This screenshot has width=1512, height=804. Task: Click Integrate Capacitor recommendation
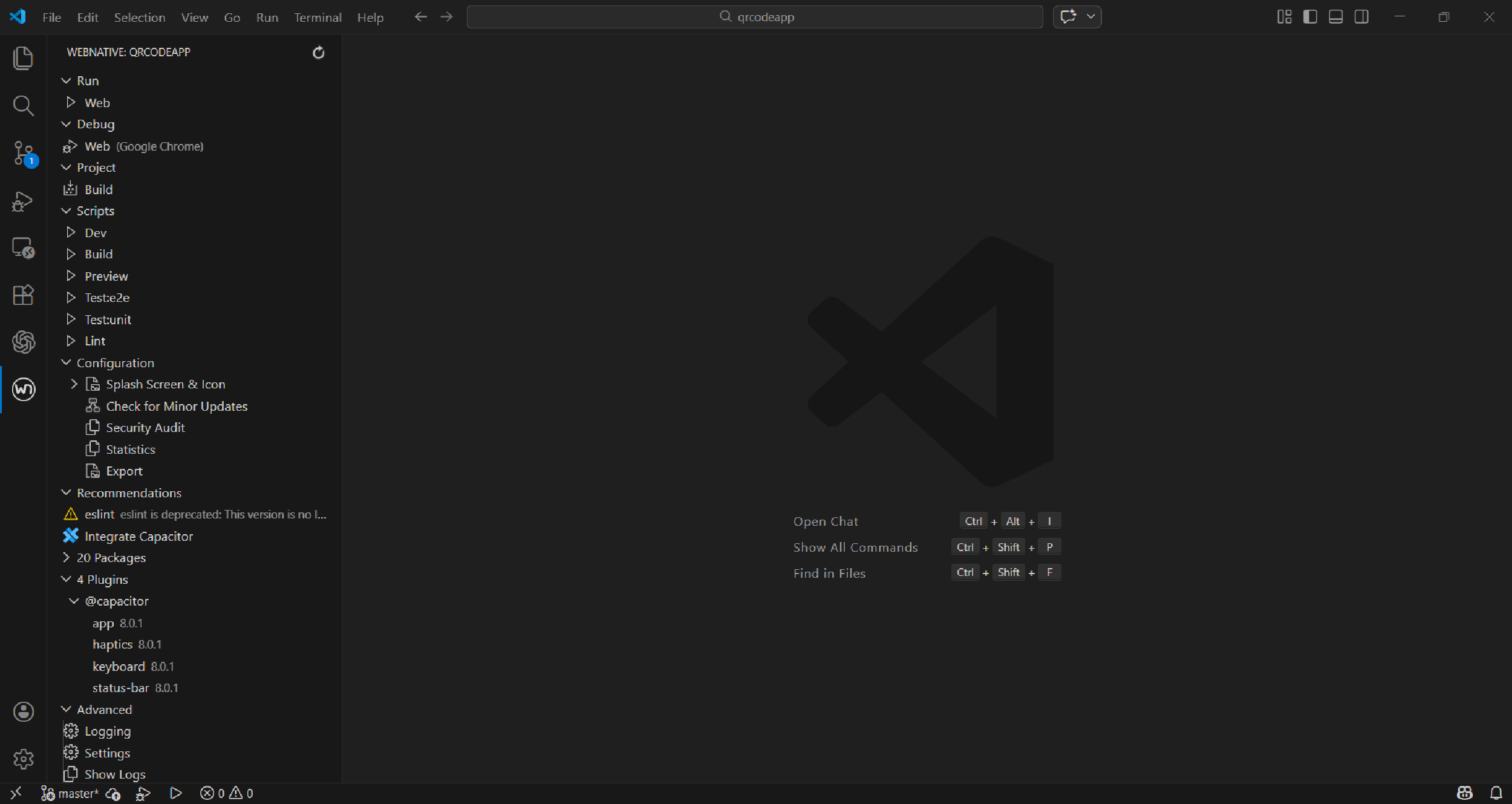click(x=195, y=536)
